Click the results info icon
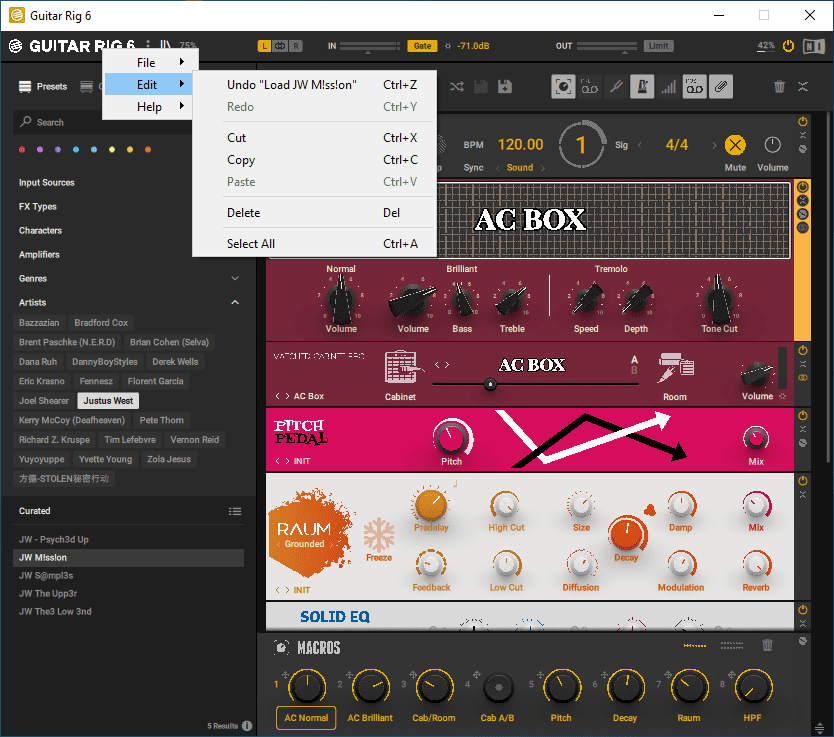The width and height of the screenshot is (834, 737). point(247,726)
